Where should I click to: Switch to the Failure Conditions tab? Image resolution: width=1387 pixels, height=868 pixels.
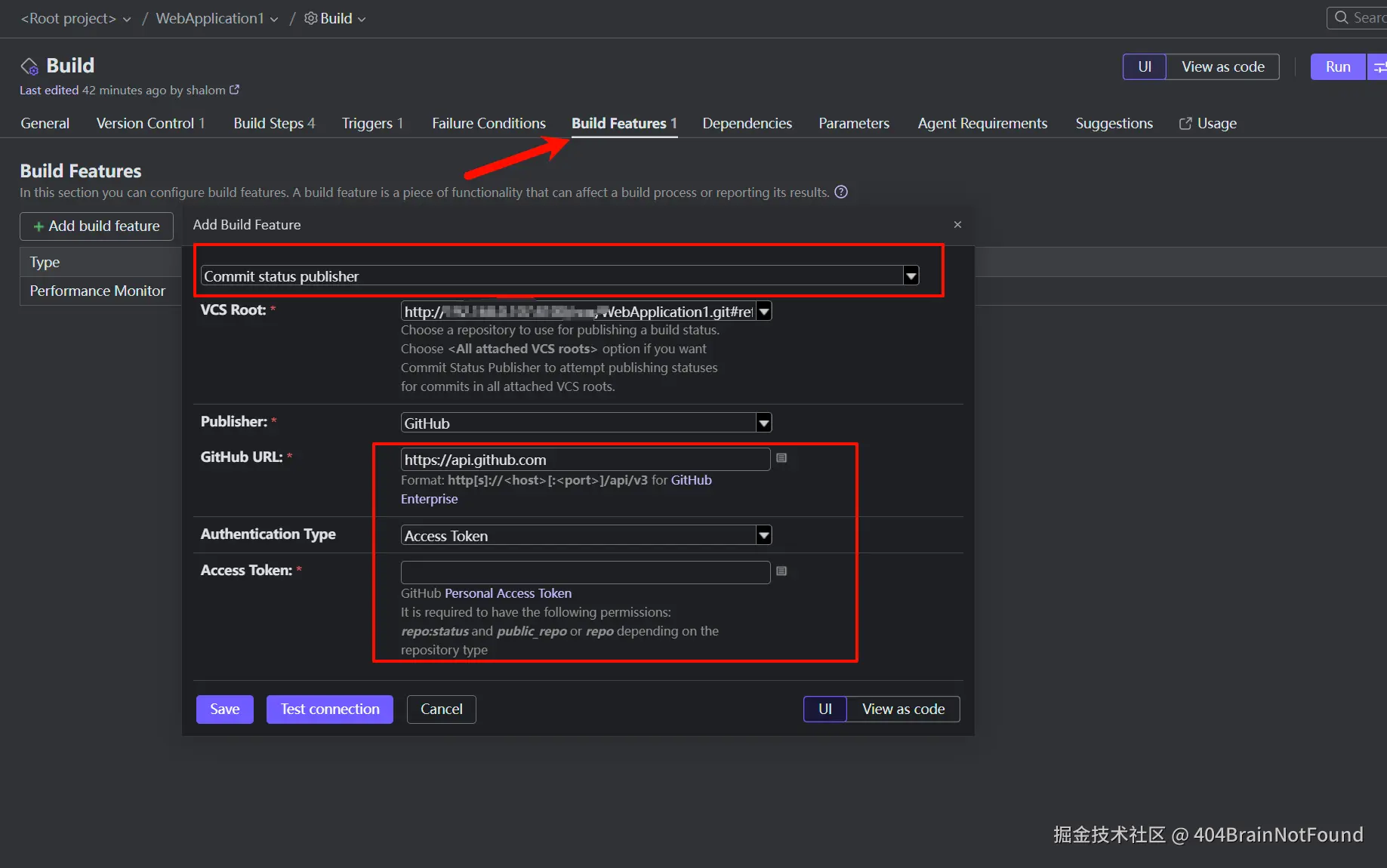coord(489,124)
